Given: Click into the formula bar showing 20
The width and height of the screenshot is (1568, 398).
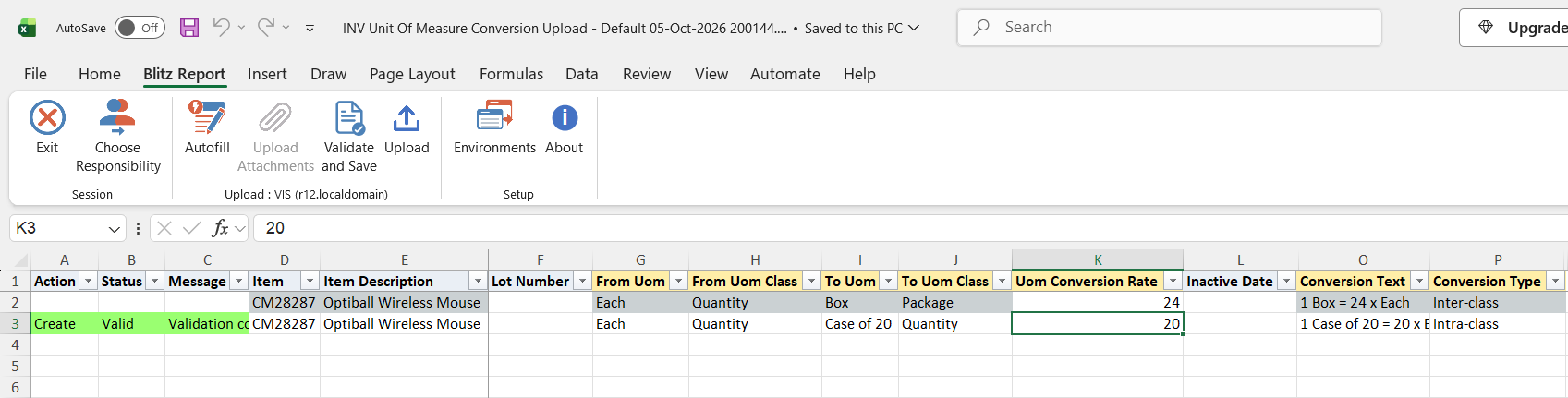Looking at the screenshot, I should [x=910, y=228].
